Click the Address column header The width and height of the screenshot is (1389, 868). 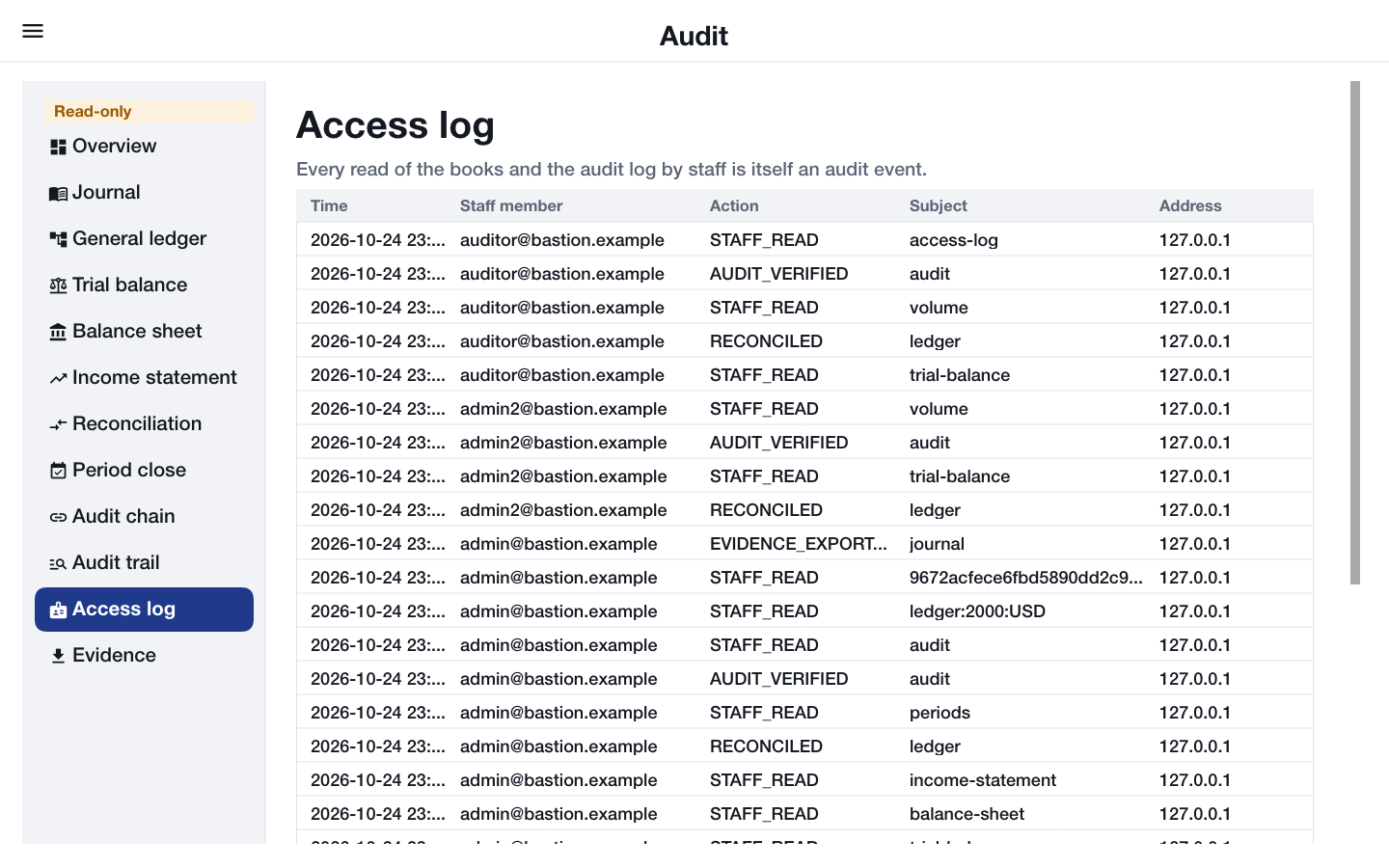[x=1190, y=205]
